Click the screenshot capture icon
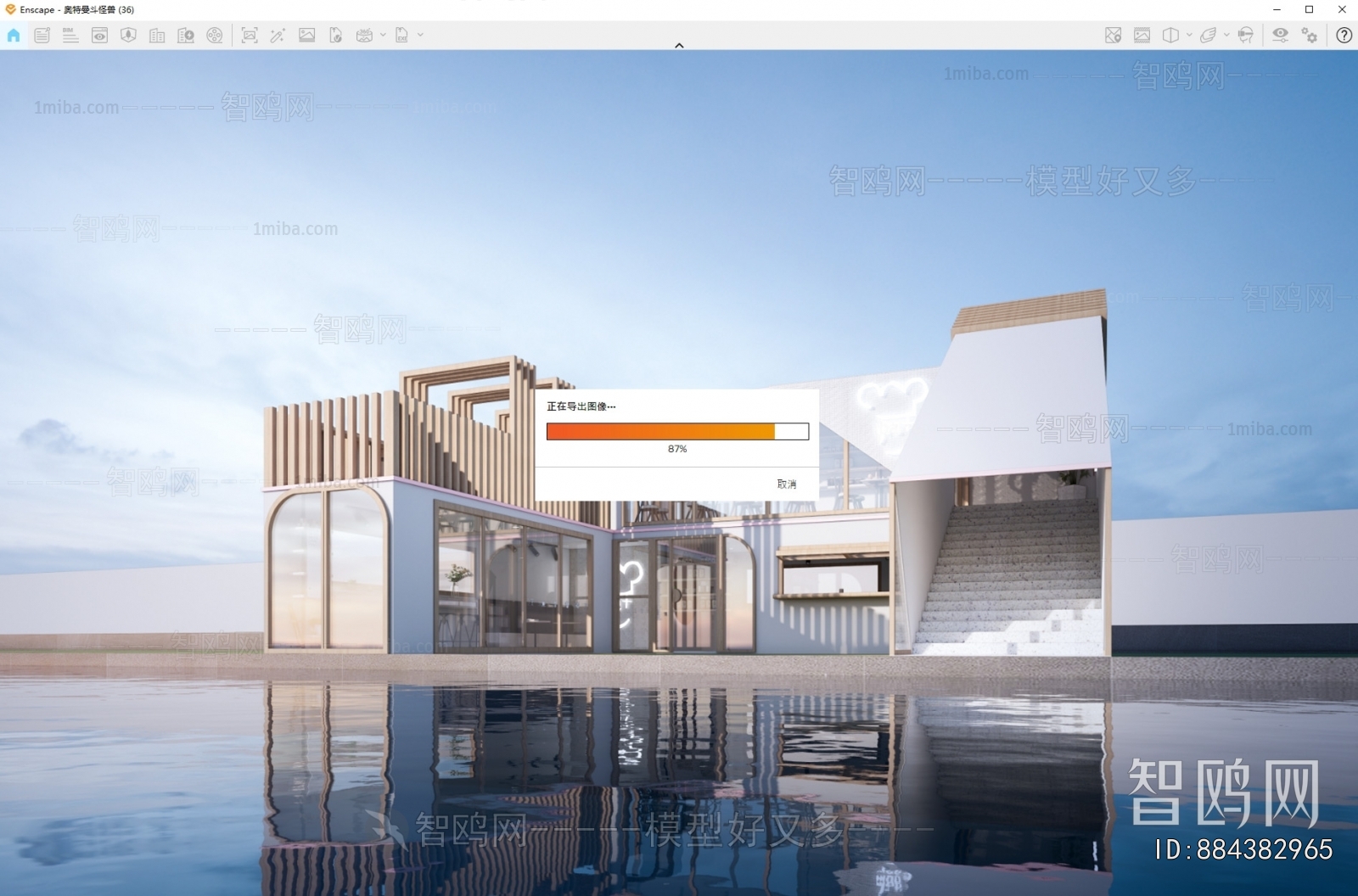Viewport: 1358px width, 896px height. (249, 35)
